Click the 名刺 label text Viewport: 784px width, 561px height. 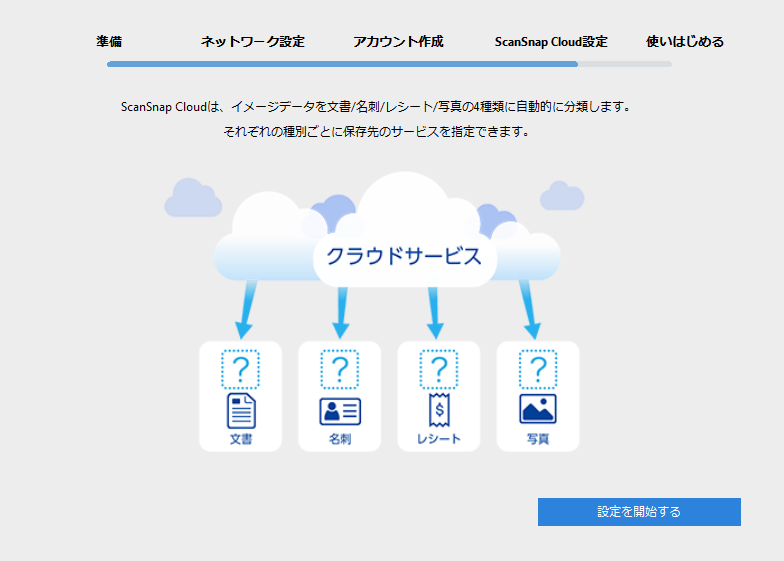point(340,439)
